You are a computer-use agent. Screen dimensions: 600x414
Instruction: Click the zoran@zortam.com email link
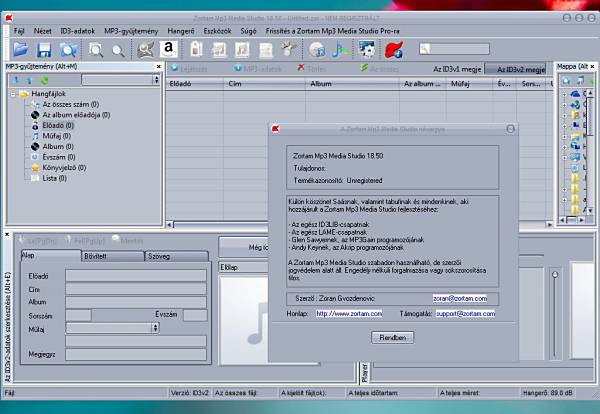[x=460, y=298]
